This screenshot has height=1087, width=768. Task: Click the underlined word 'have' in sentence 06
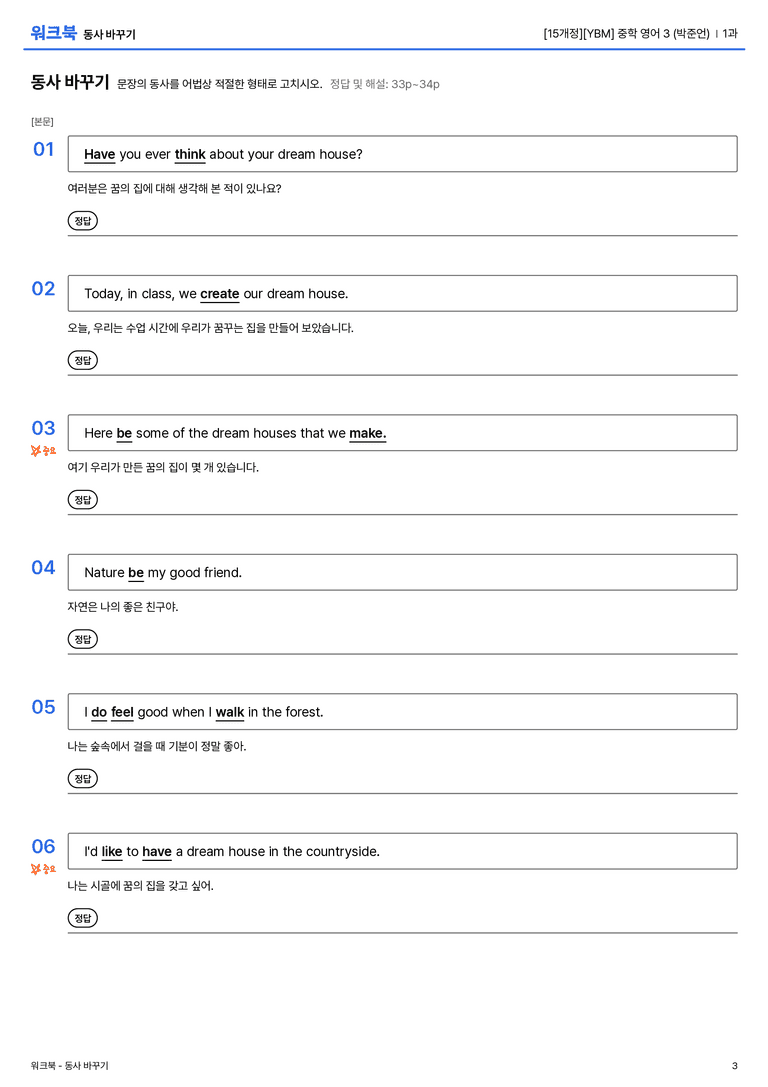(157, 852)
